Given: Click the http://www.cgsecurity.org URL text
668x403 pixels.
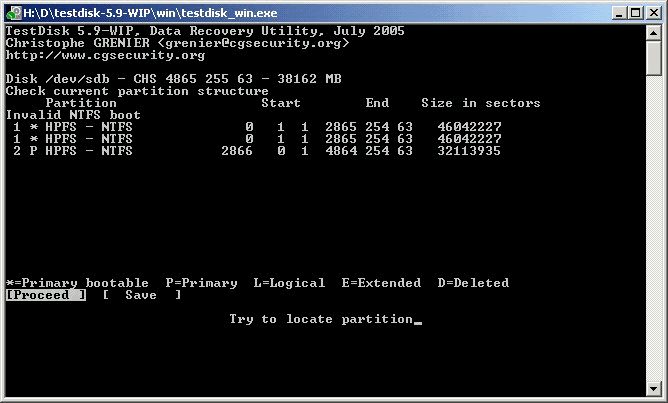Looking at the screenshot, I should coord(105,55).
